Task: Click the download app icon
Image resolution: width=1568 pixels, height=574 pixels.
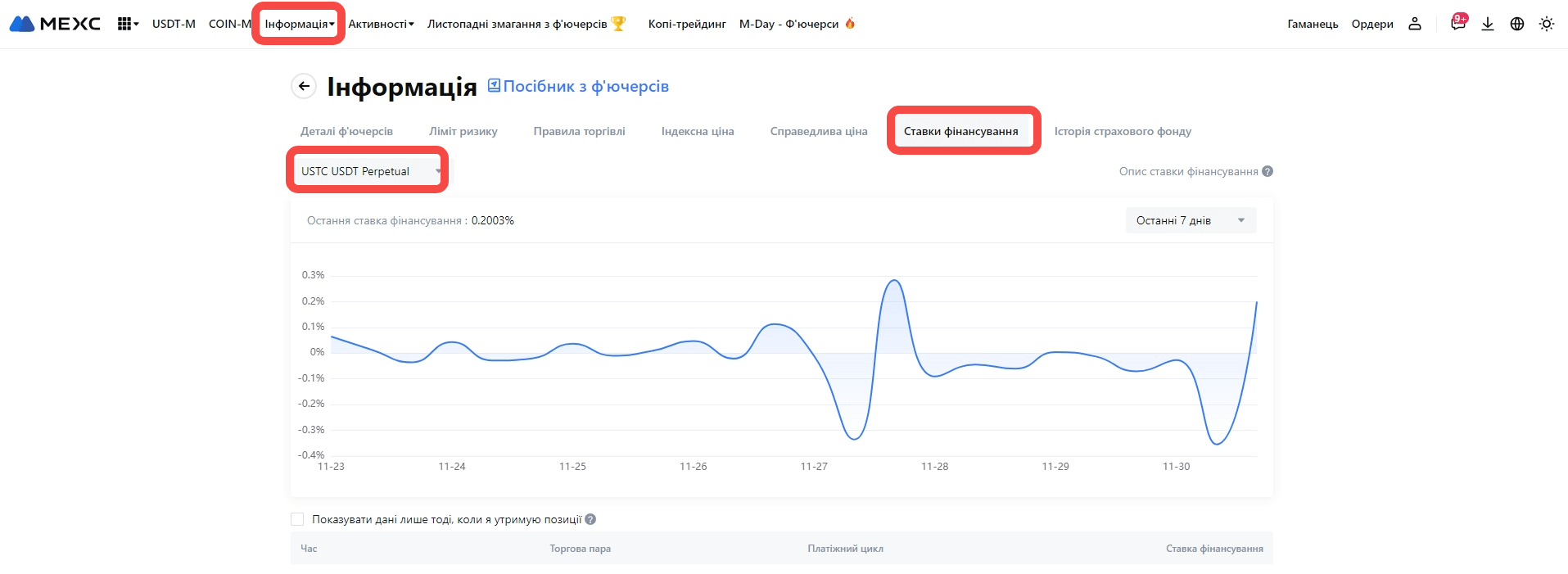Action: (1488, 24)
